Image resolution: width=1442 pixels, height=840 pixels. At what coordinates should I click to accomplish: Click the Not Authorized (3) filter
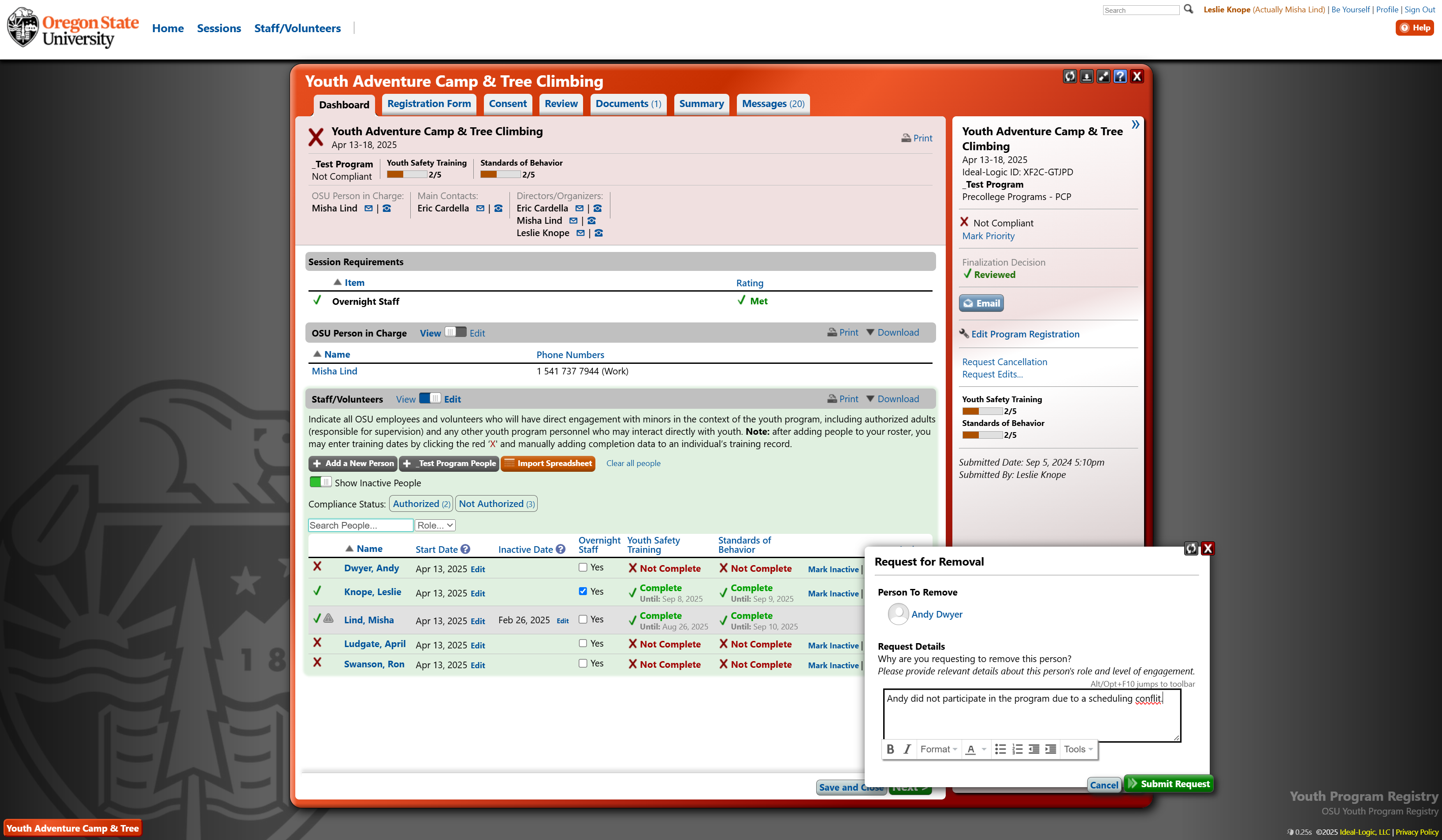(496, 503)
